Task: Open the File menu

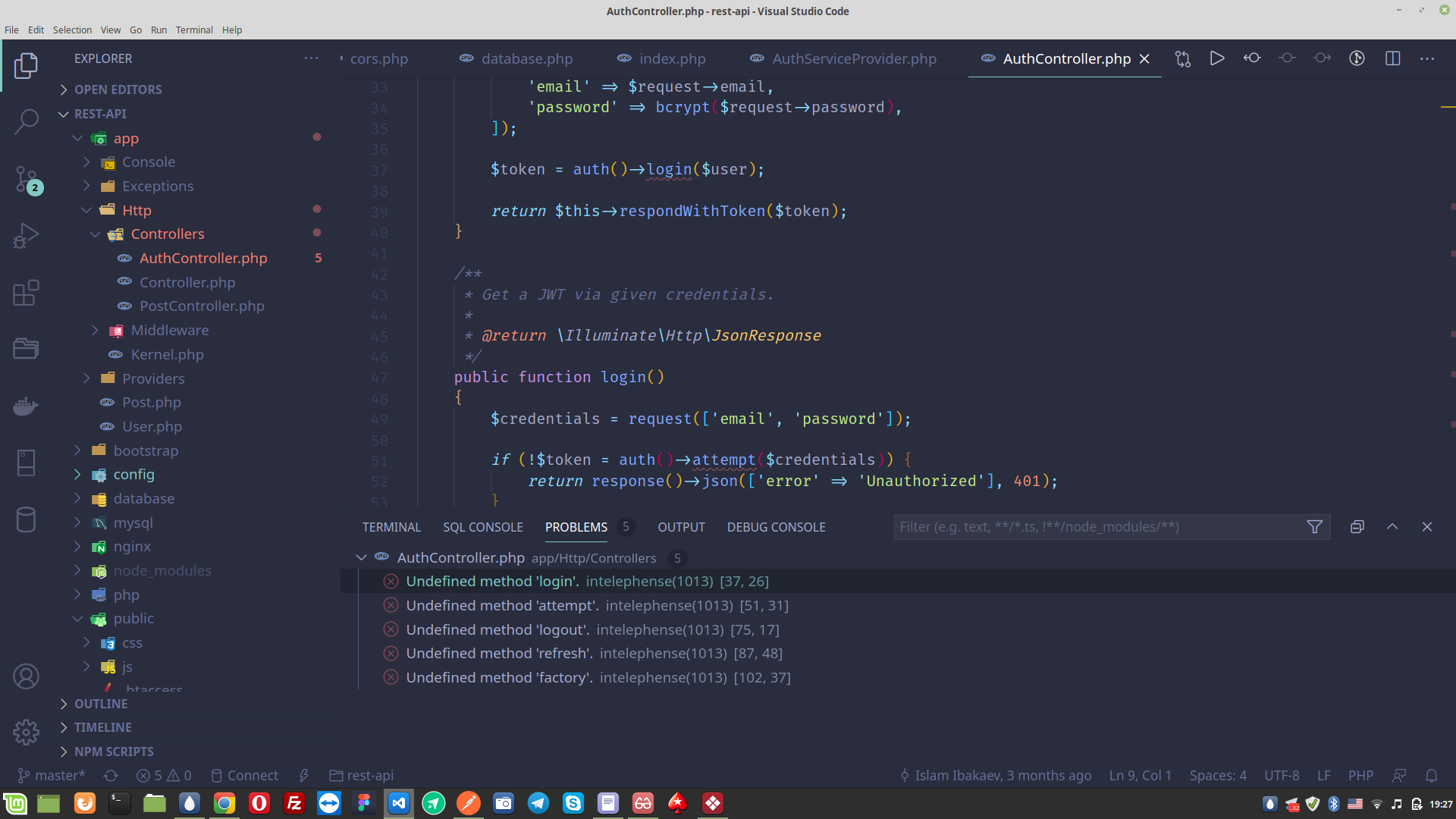Action: tap(11, 30)
